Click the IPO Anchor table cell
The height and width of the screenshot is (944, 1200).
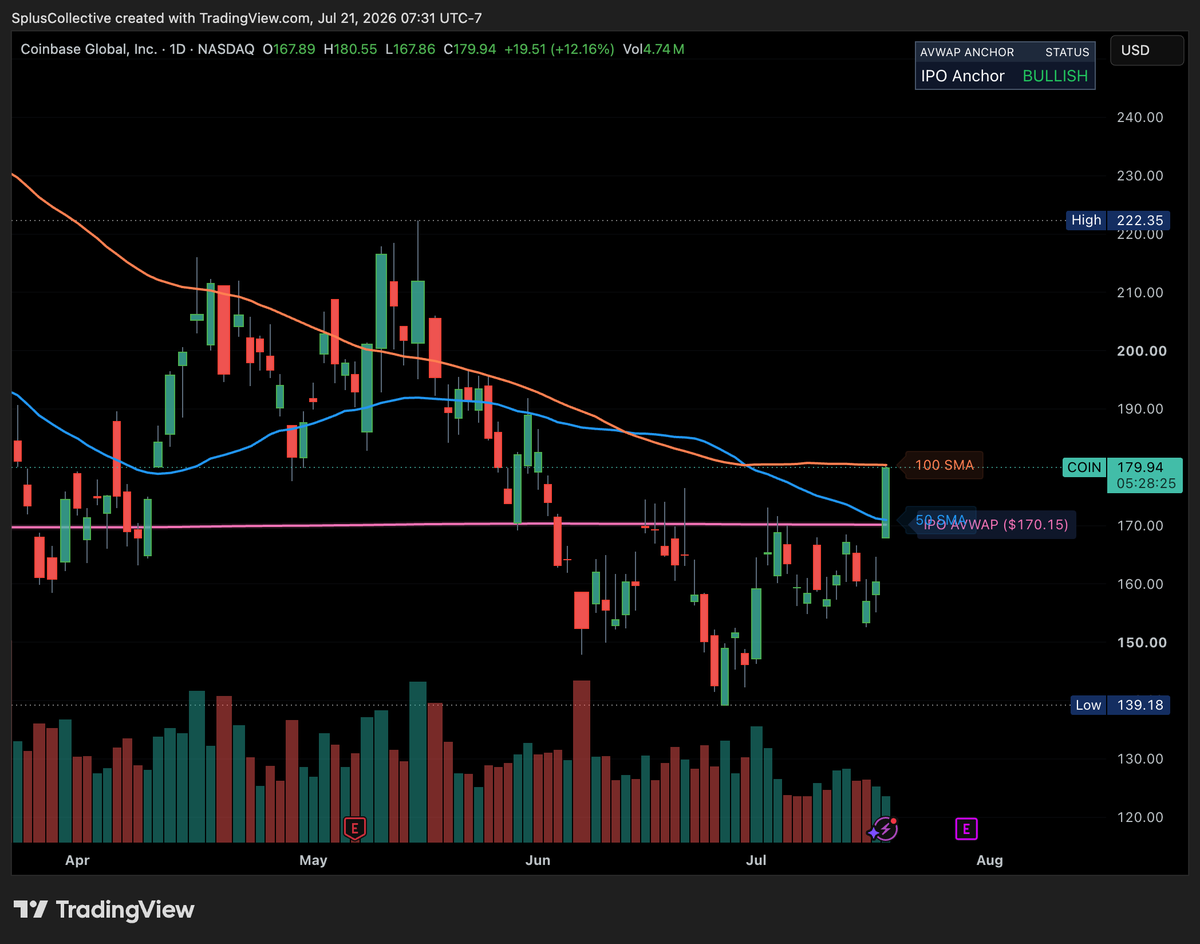[x=963, y=76]
